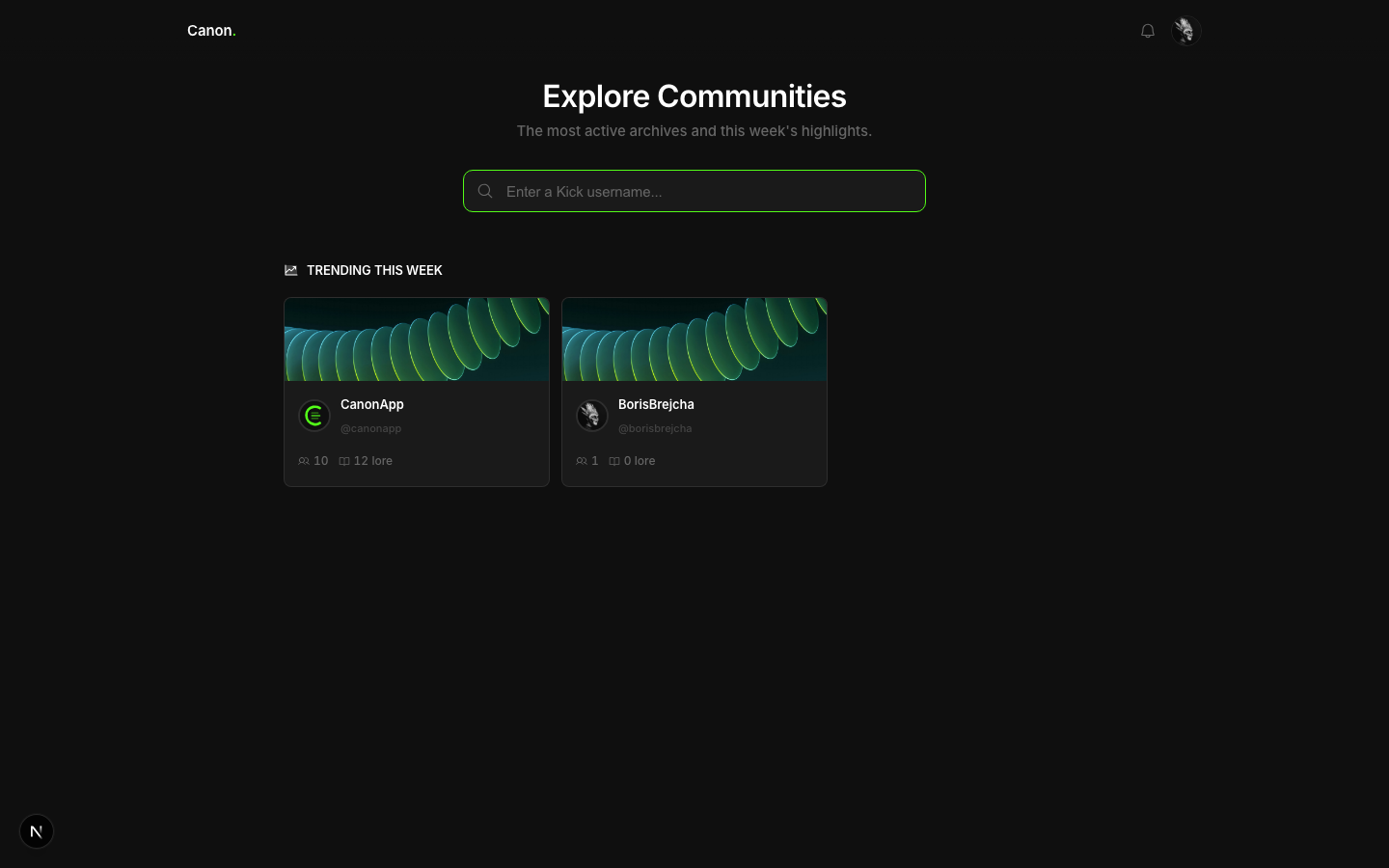The height and width of the screenshot is (868, 1389).
Task: Click the Trending This Week heading
Action: 374,270
